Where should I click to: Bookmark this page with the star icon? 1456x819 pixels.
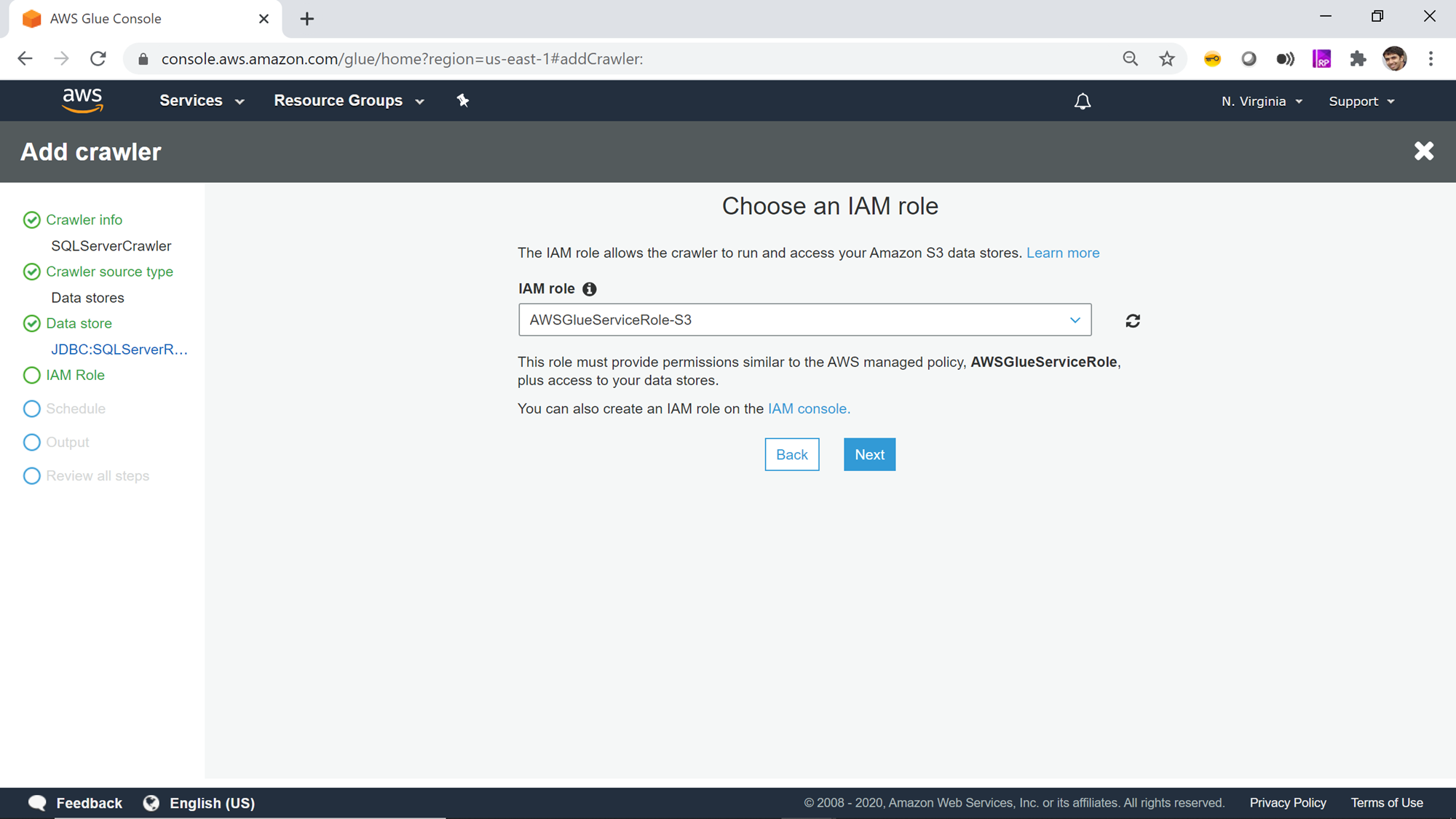(x=1167, y=59)
